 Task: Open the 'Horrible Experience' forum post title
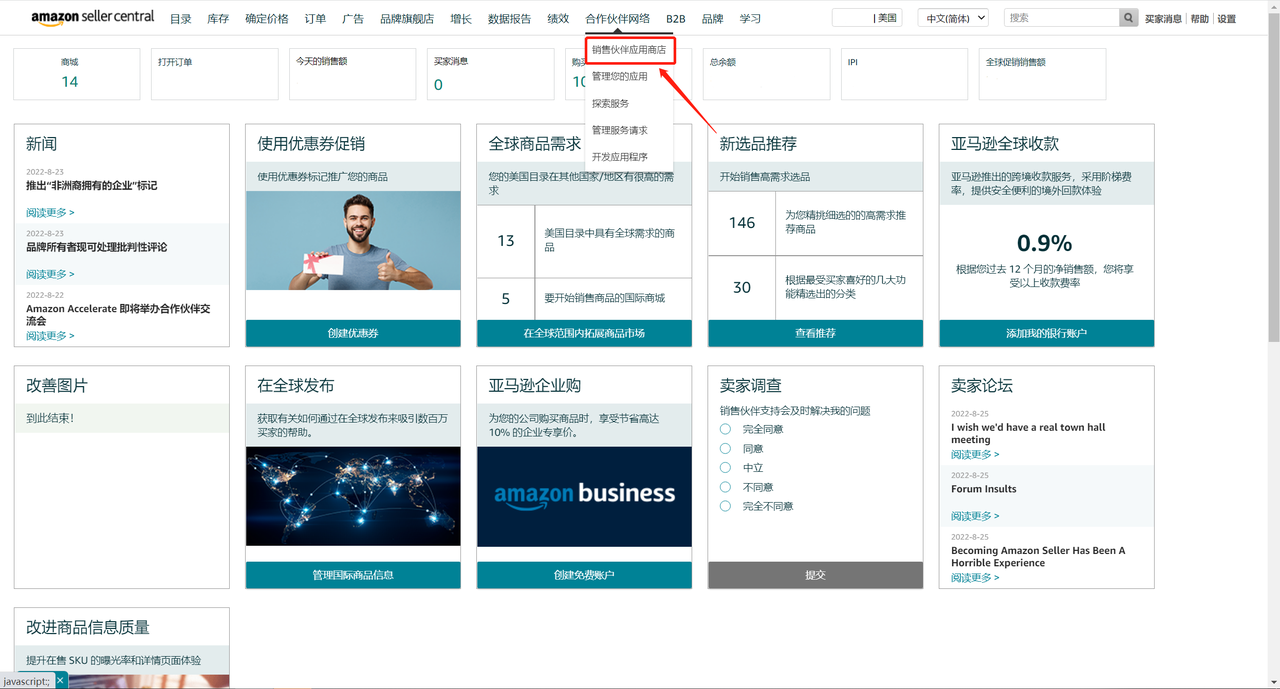coord(1038,556)
